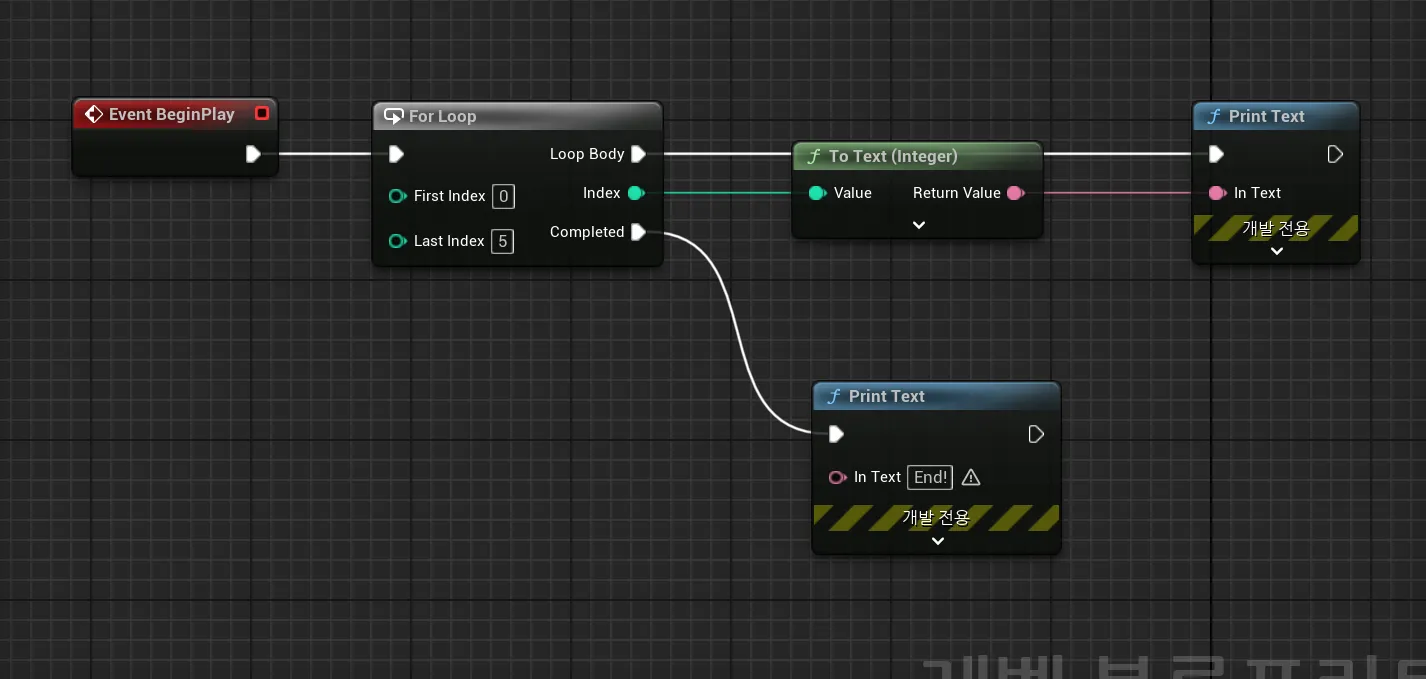Viewport: 1426px width, 679px height.
Task: Click the Last Index value field
Action: point(503,241)
